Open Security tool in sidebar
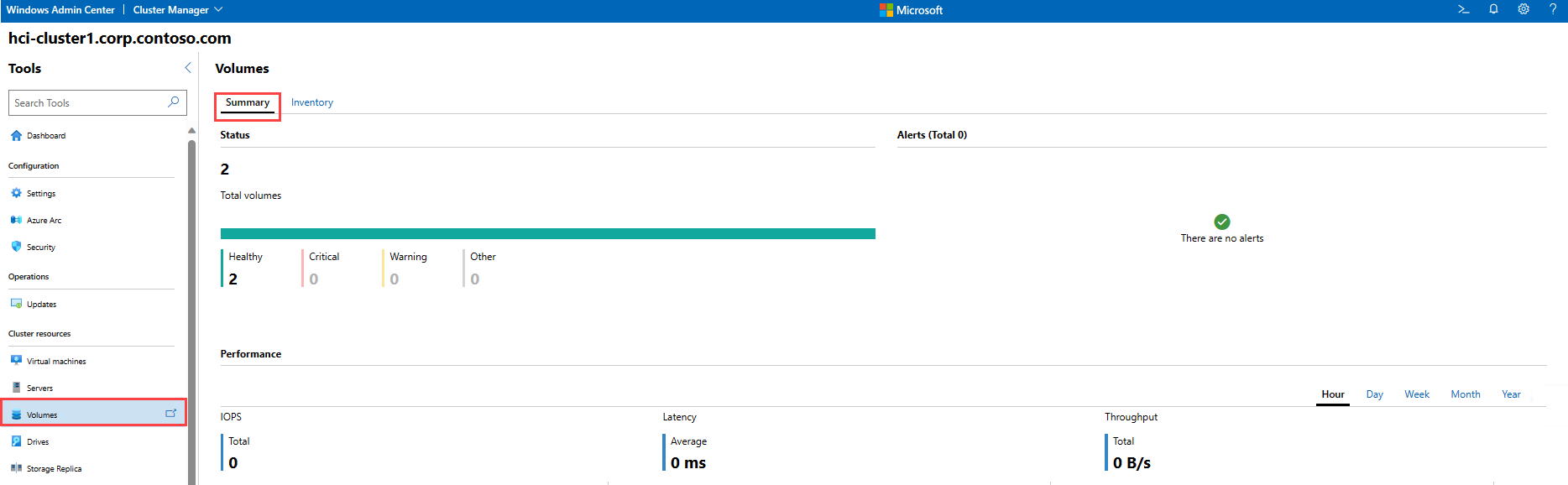Image resolution: width=1568 pixels, height=485 pixels. coord(40,248)
